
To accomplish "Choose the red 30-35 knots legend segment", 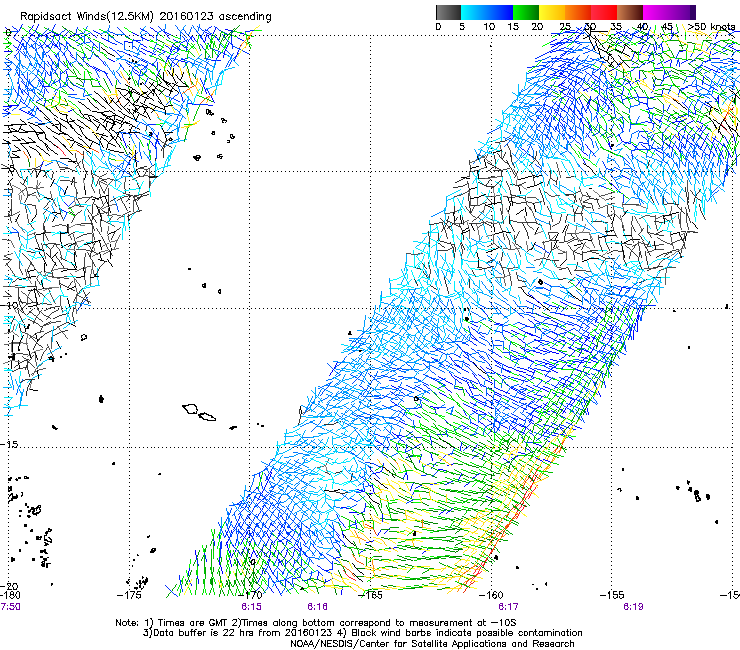I will tap(604, 12).
